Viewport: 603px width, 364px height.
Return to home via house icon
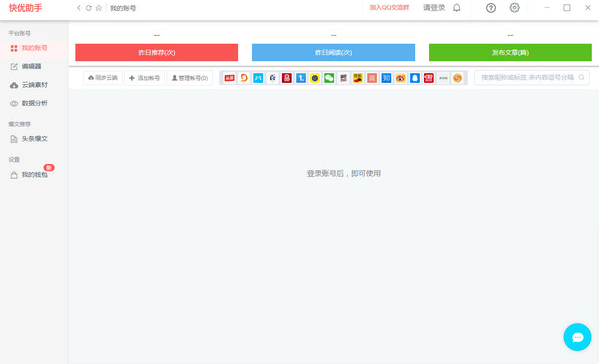[99, 8]
